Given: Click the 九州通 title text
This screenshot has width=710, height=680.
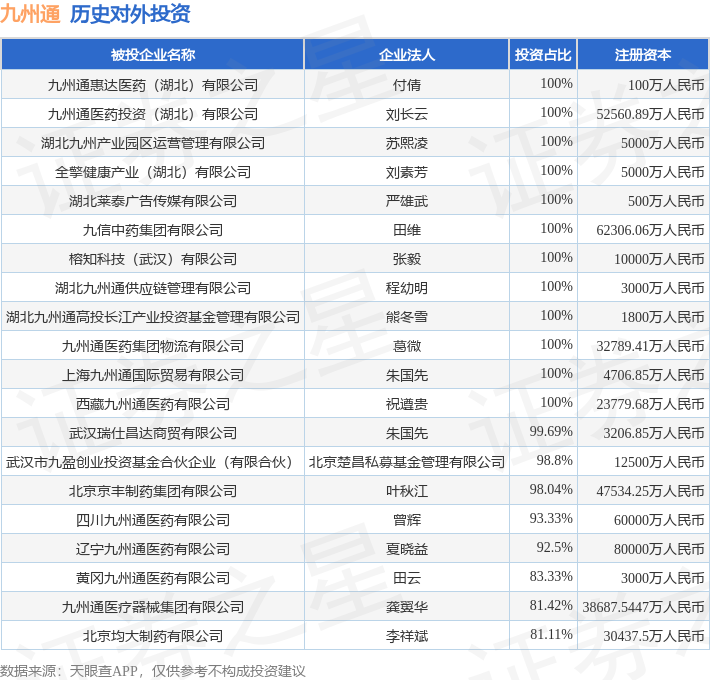Looking at the screenshot, I should tap(30, 14).
